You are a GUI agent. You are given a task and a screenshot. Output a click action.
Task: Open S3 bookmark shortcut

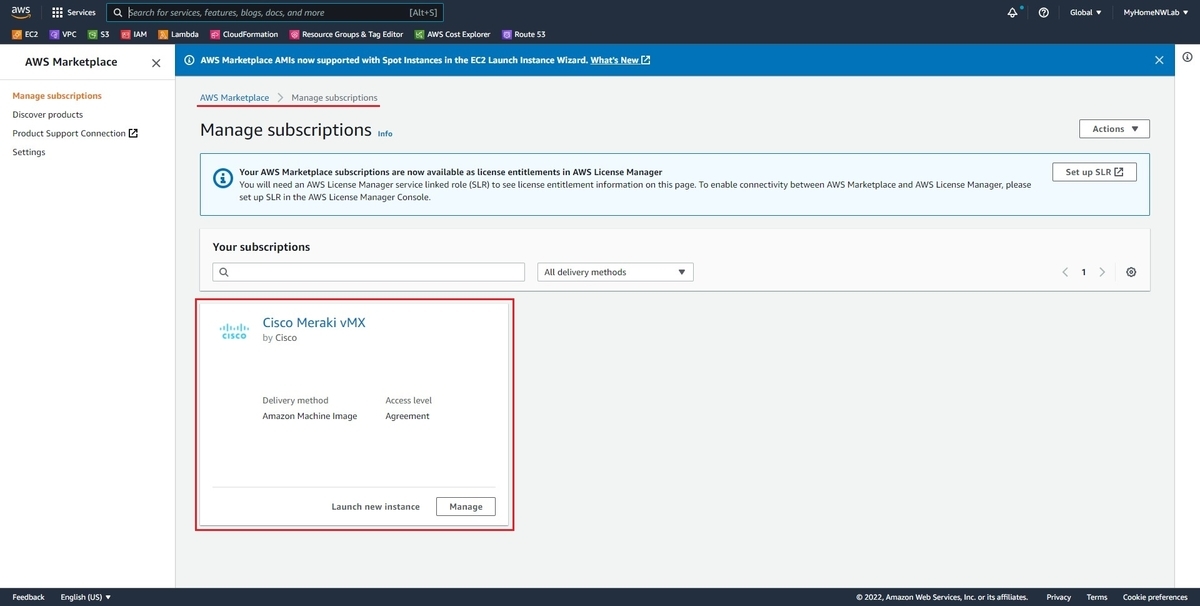pyautogui.click(x=99, y=34)
